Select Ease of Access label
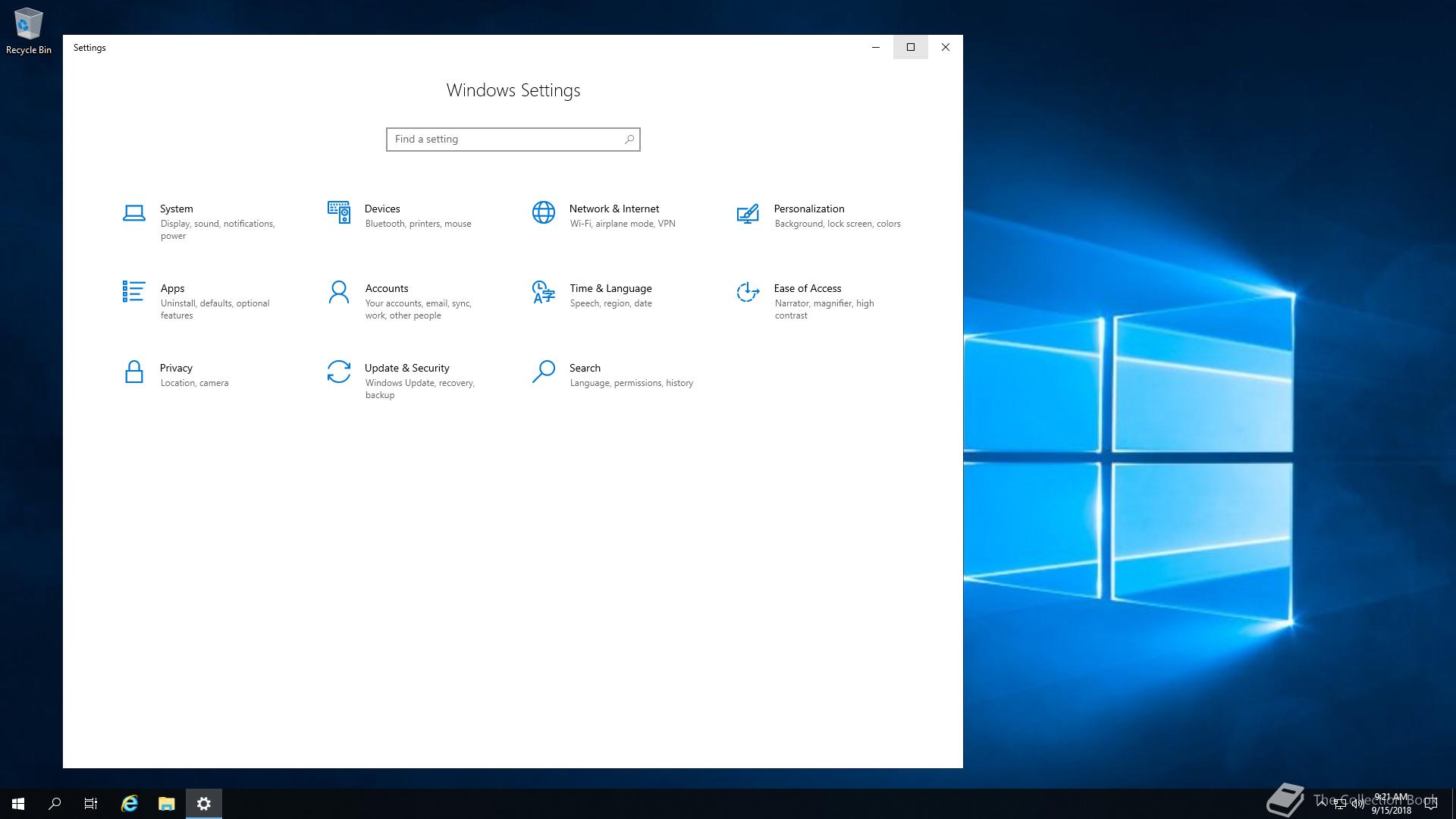Image resolution: width=1456 pixels, height=819 pixels. click(x=808, y=288)
